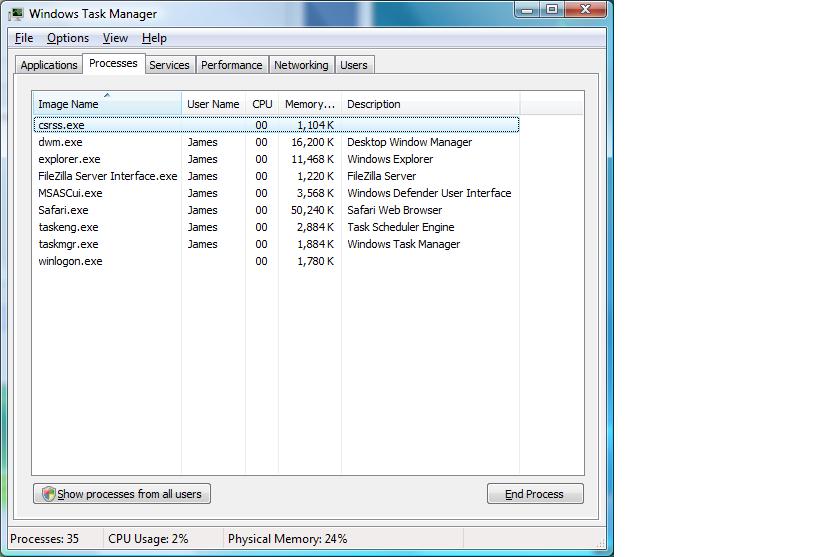
Task: Click the 50,240 K memory value
Action: point(312,210)
